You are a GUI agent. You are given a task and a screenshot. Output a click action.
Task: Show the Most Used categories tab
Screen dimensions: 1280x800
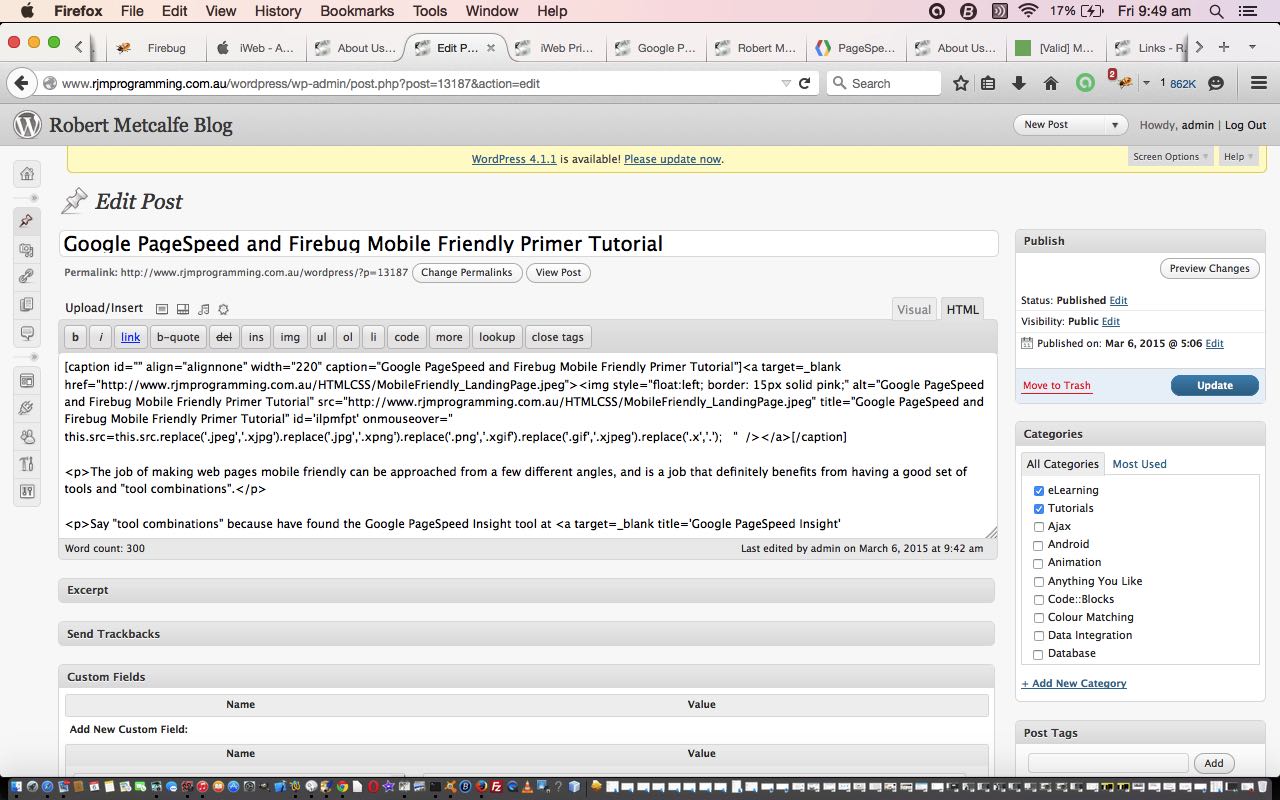coord(1139,464)
